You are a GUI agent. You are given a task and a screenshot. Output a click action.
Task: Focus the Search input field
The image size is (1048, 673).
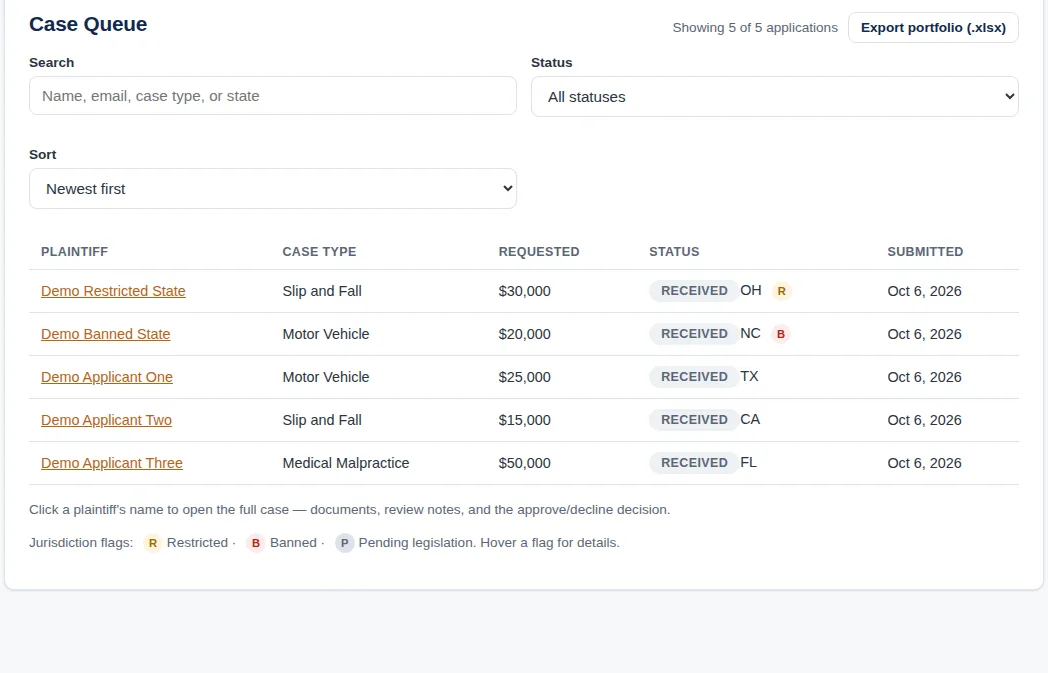pyautogui.click(x=273, y=96)
